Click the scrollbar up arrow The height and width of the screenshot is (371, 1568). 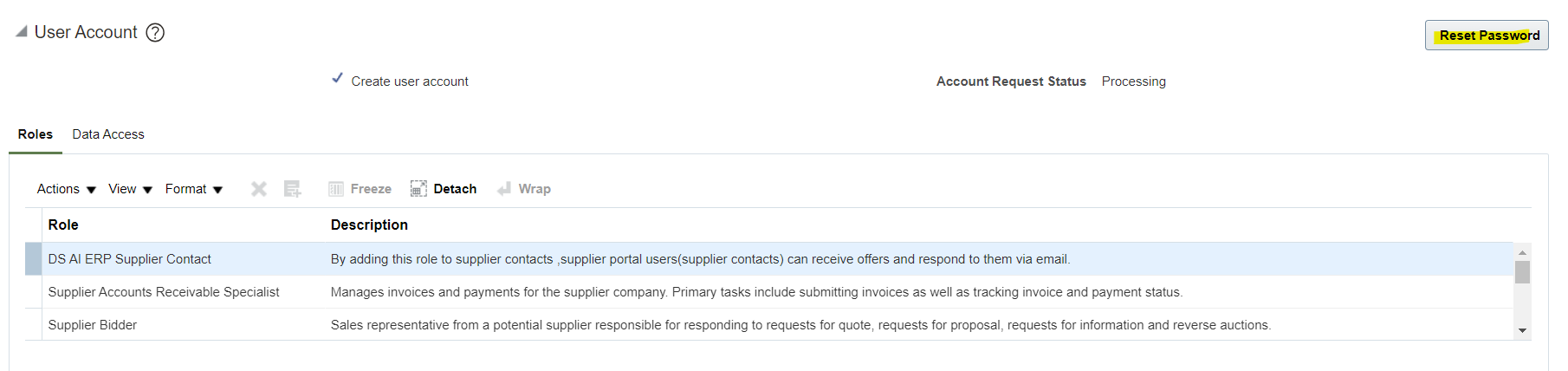(1522, 252)
